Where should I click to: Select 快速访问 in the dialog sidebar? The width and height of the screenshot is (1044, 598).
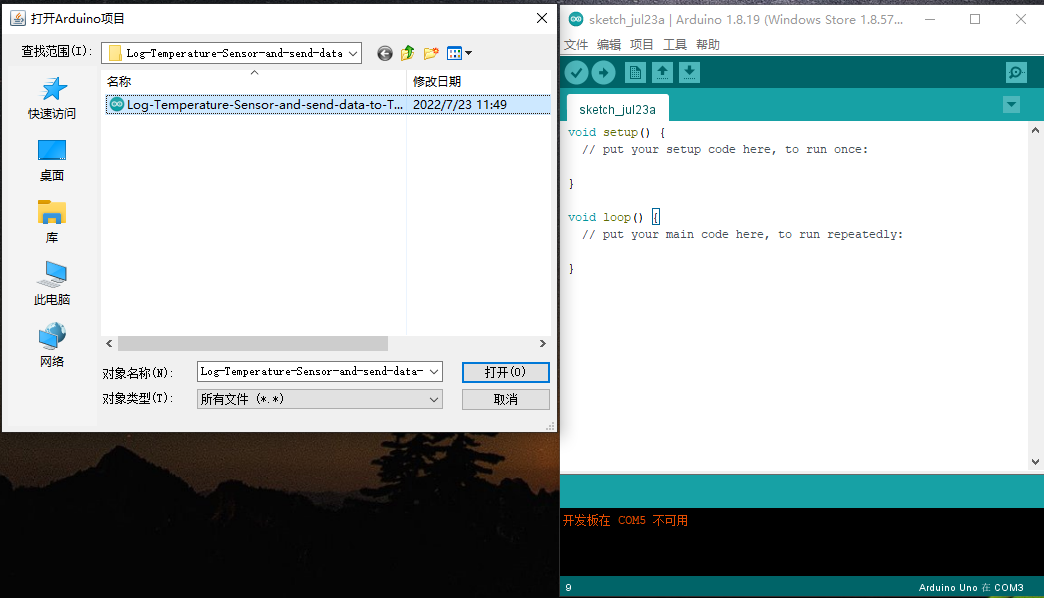tap(52, 98)
